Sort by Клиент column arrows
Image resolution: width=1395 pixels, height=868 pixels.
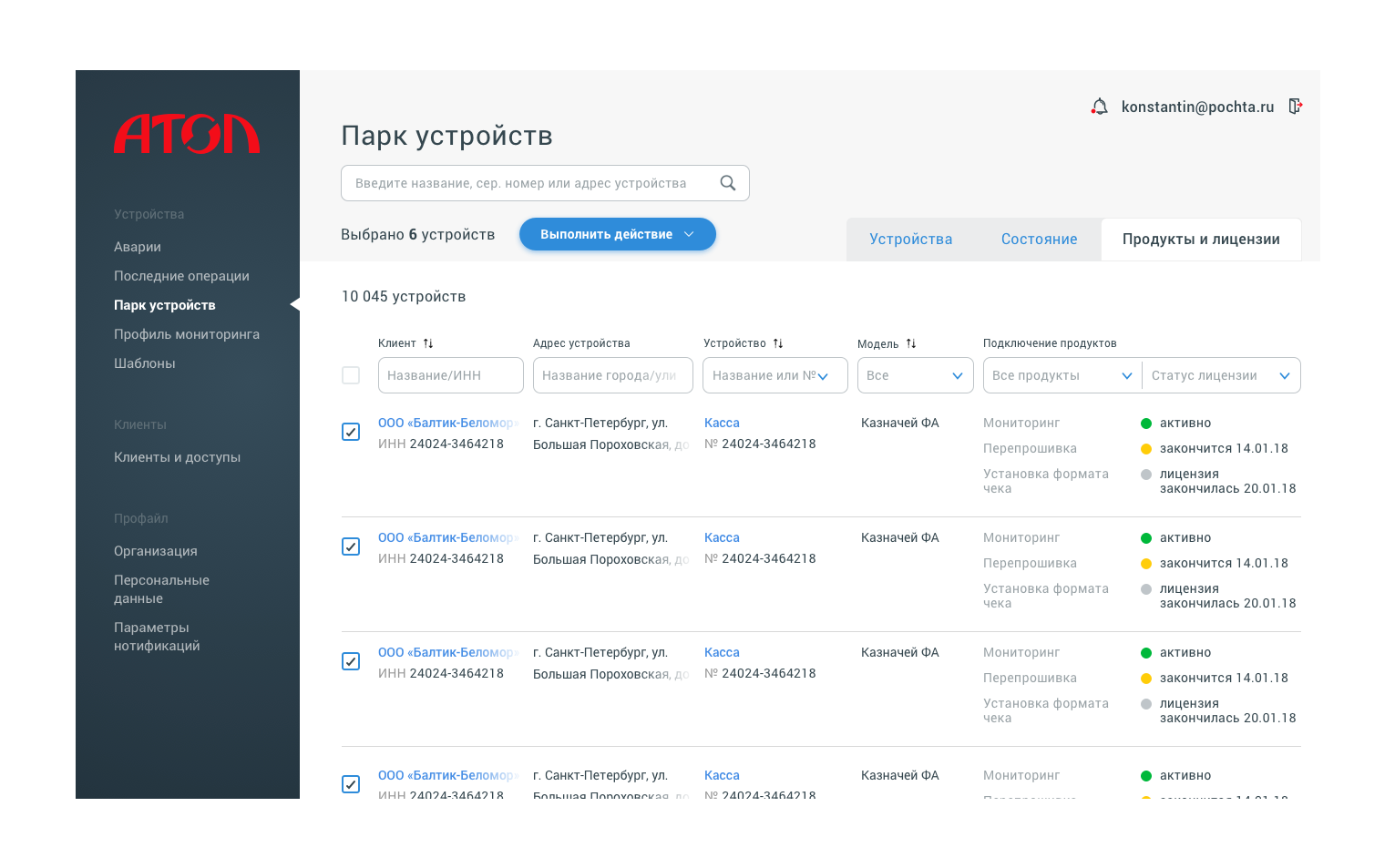(x=428, y=343)
